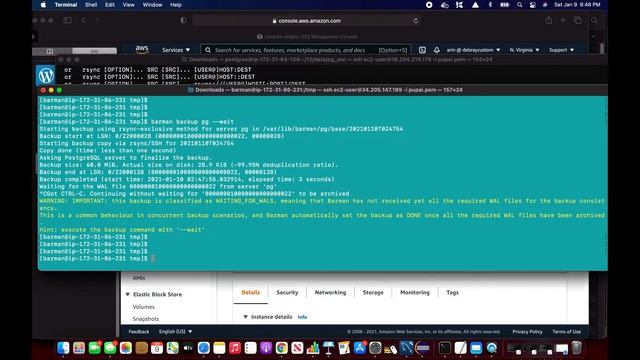Open the Edit menu
This screenshot has height=360, width=640.
click(x=110, y=5)
